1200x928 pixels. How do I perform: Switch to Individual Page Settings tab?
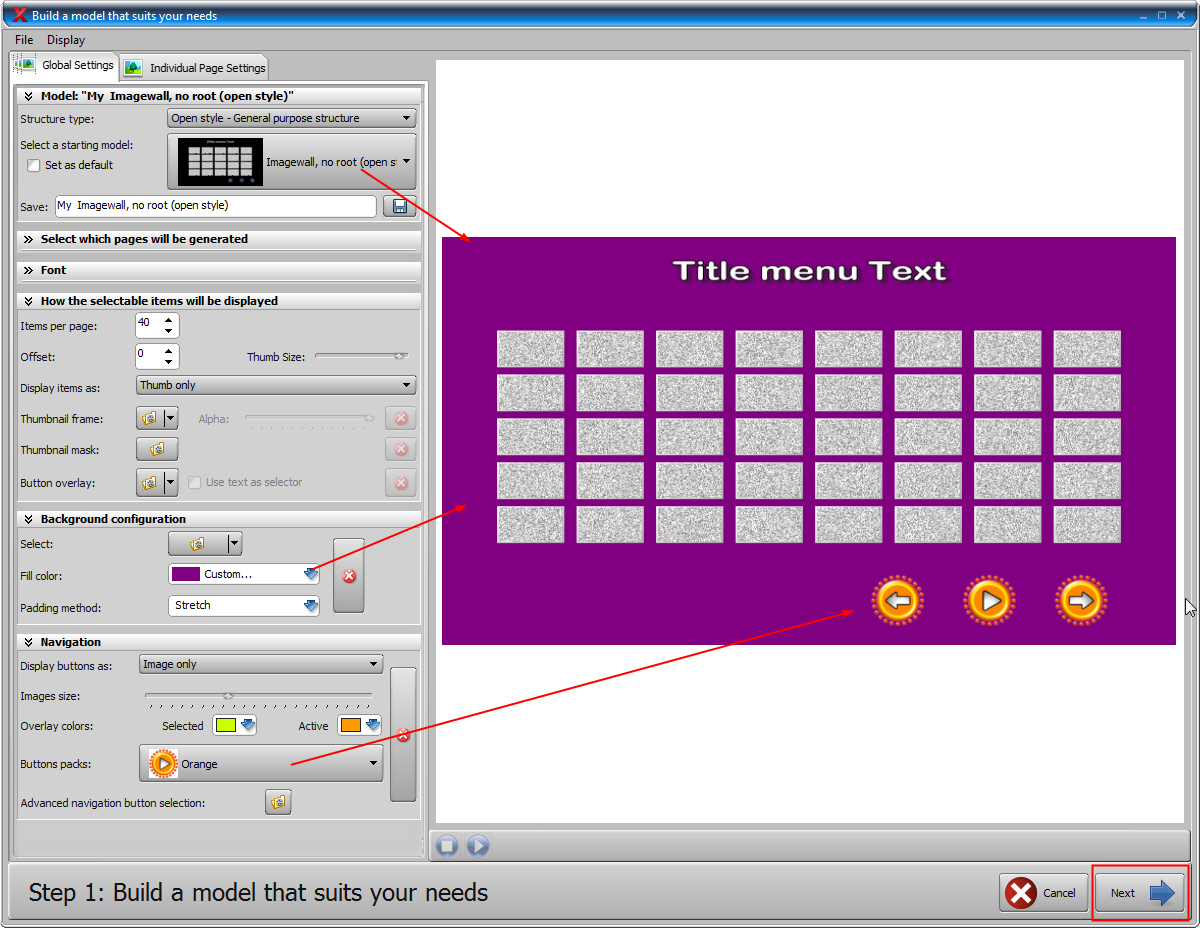click(x=195, y=68)
